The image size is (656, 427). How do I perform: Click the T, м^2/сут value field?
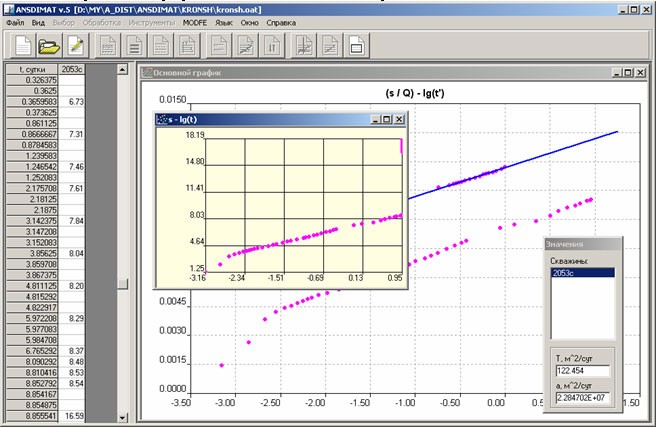(x=584, y=370)
